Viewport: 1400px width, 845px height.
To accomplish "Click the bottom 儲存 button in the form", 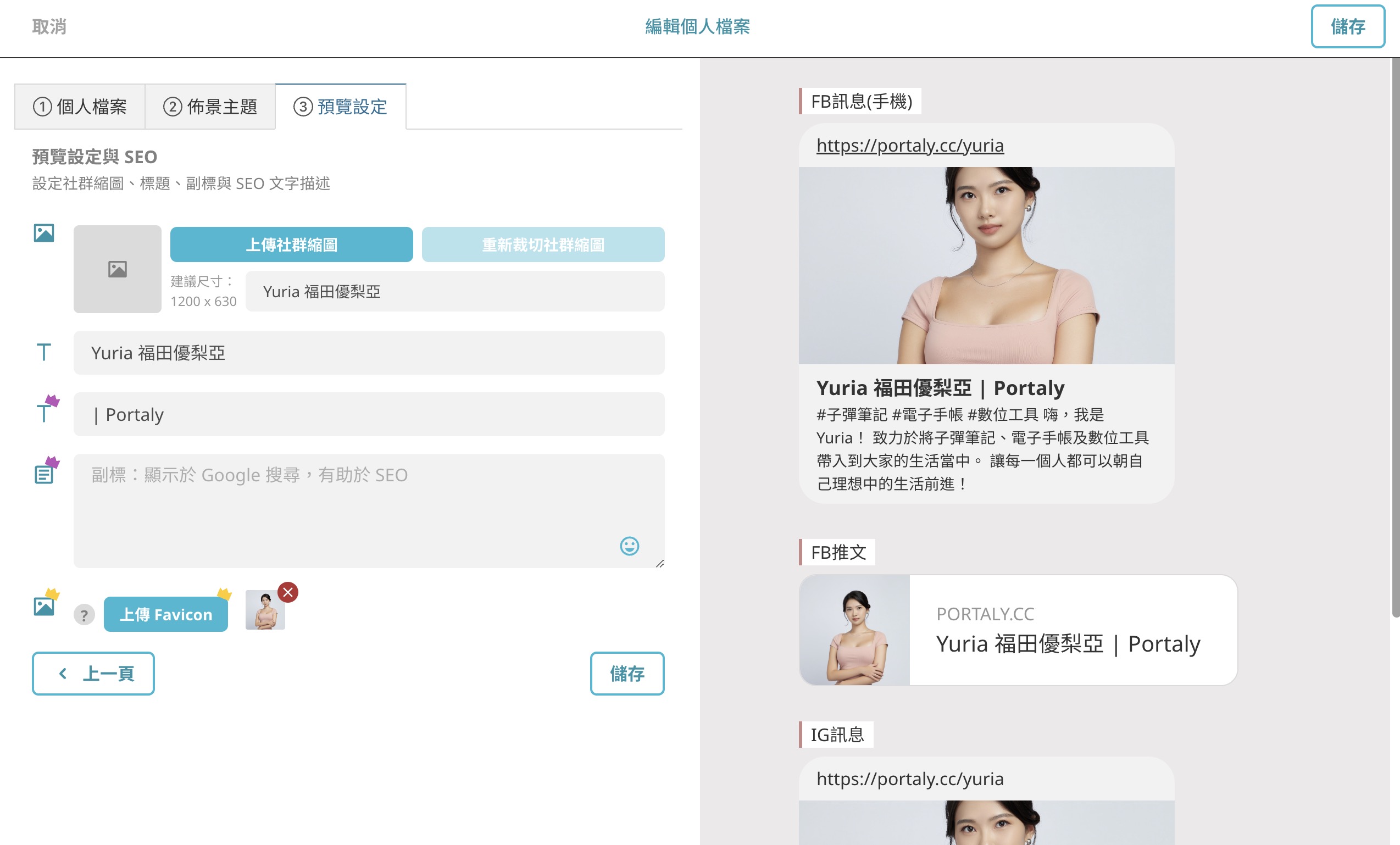I will tap(627, 674).
